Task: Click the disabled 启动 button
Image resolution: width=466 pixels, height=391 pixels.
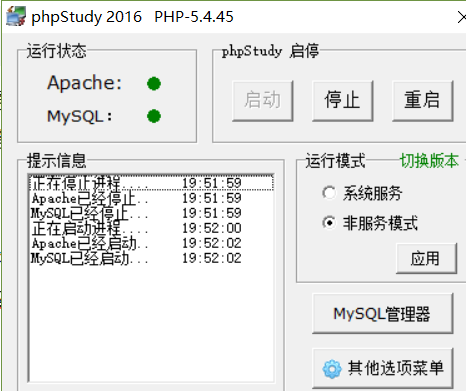Action: (x=263, y=100)
